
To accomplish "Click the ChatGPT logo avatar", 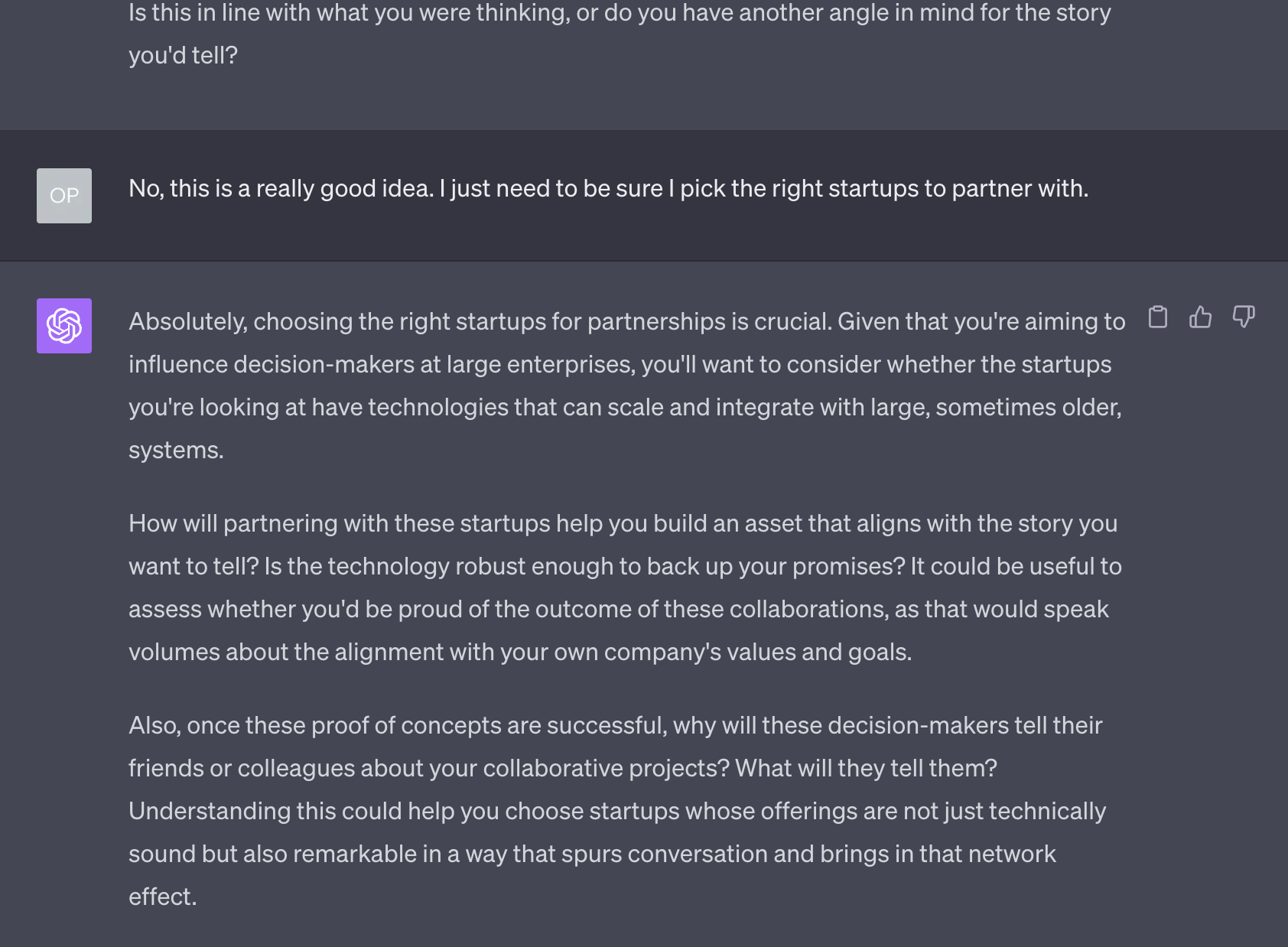I will tap(64, 326).
